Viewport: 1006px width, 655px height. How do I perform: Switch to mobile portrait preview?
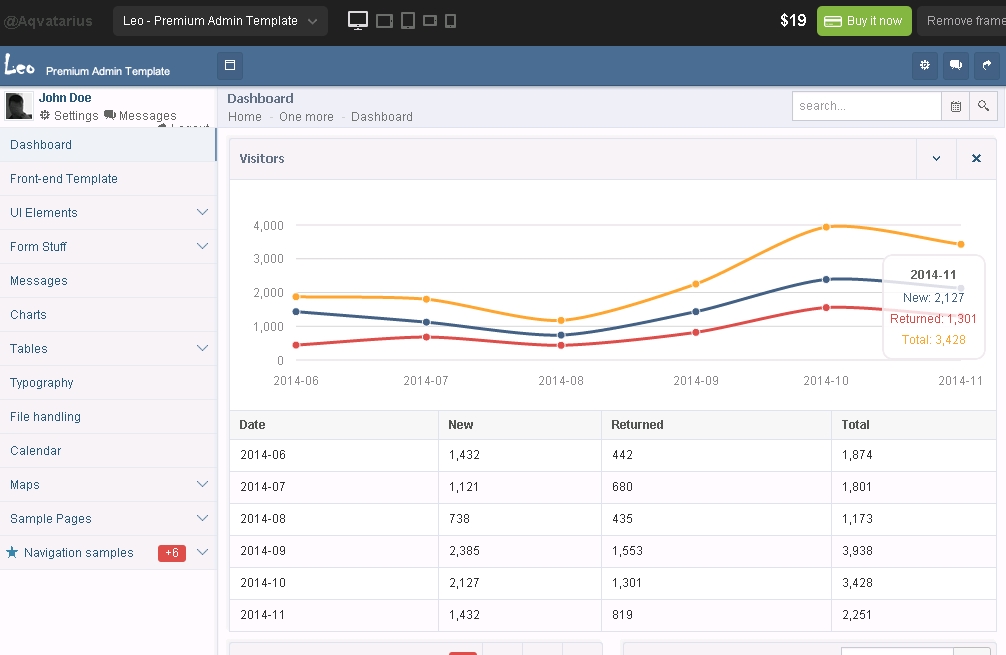click(x=450, y=21)
